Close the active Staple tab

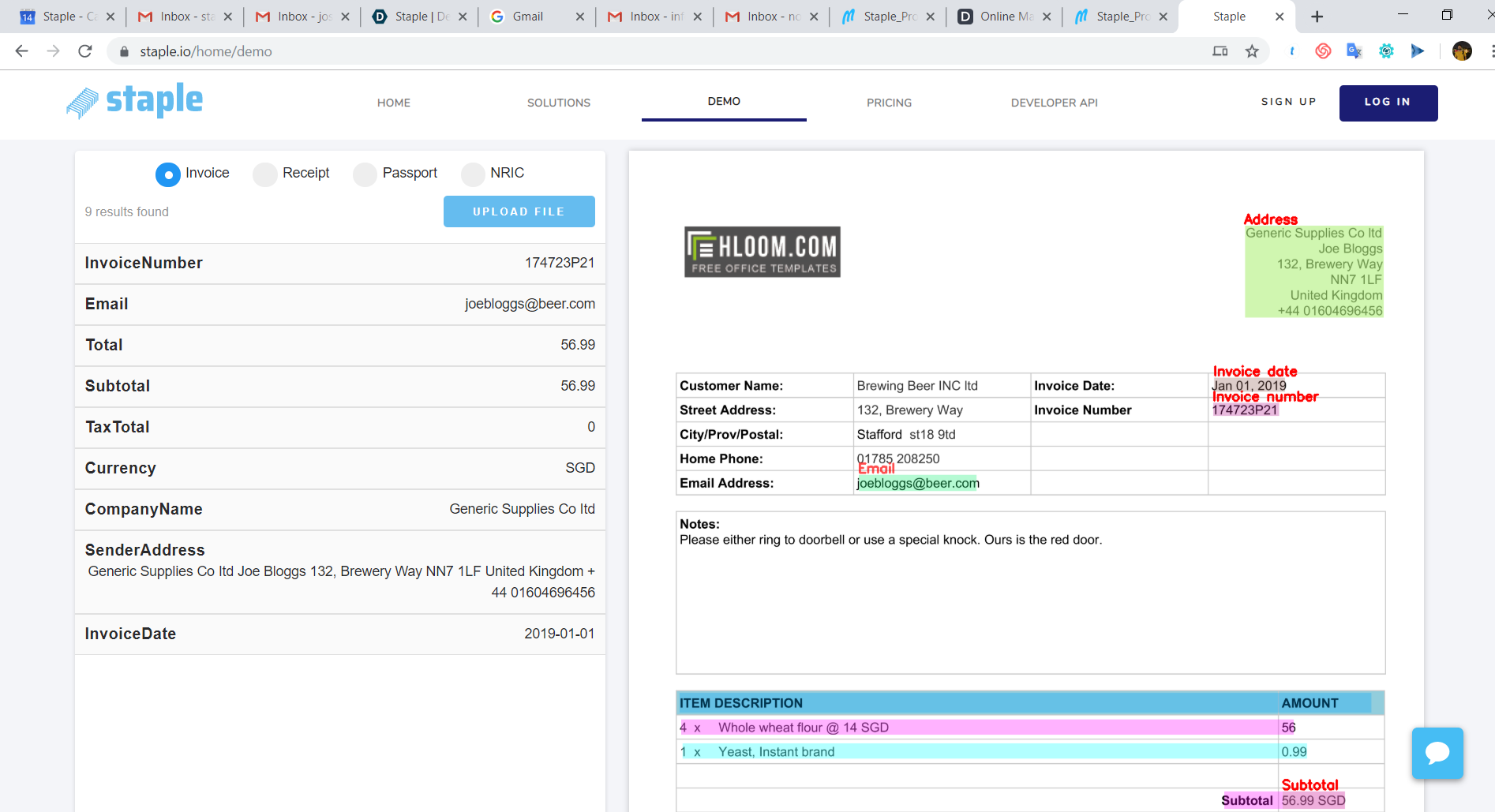tap(1280, 17)
